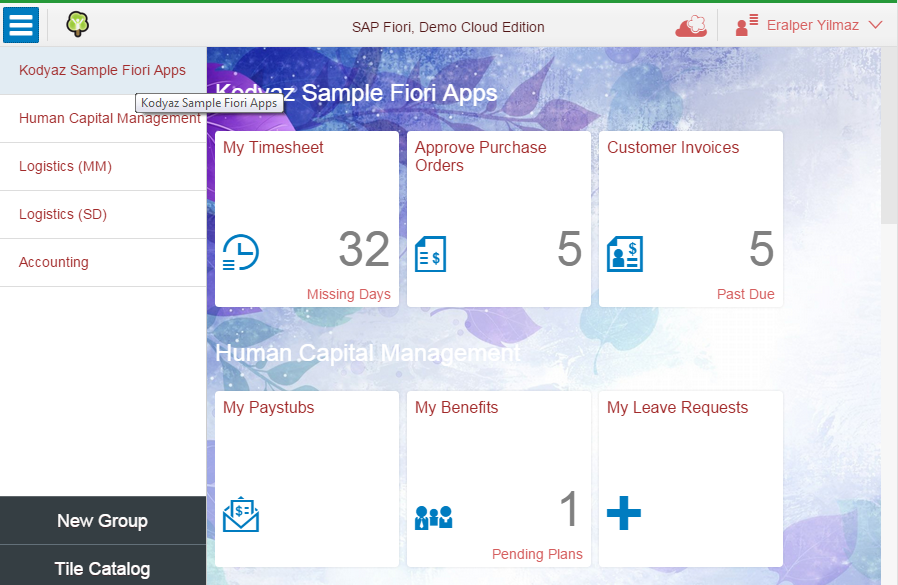This screenshot has height=585, width=898.
Task: Click the 5 count on Customer Invoices
Action: coord(762,249)
